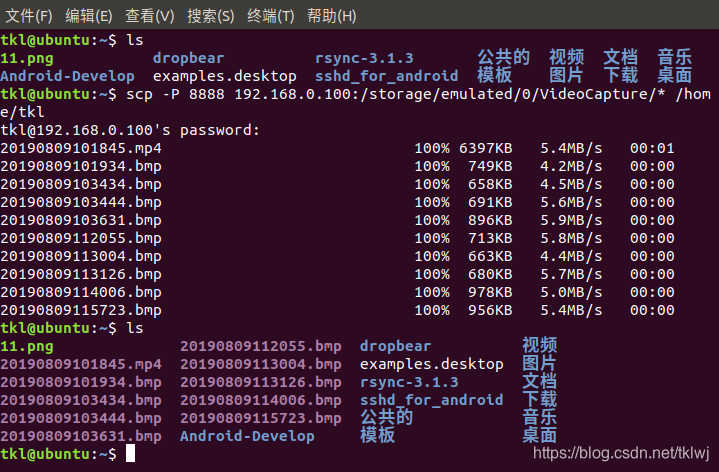Click sshd_for_android in the final ls output

pyautogui.click(x=431, y=400)
